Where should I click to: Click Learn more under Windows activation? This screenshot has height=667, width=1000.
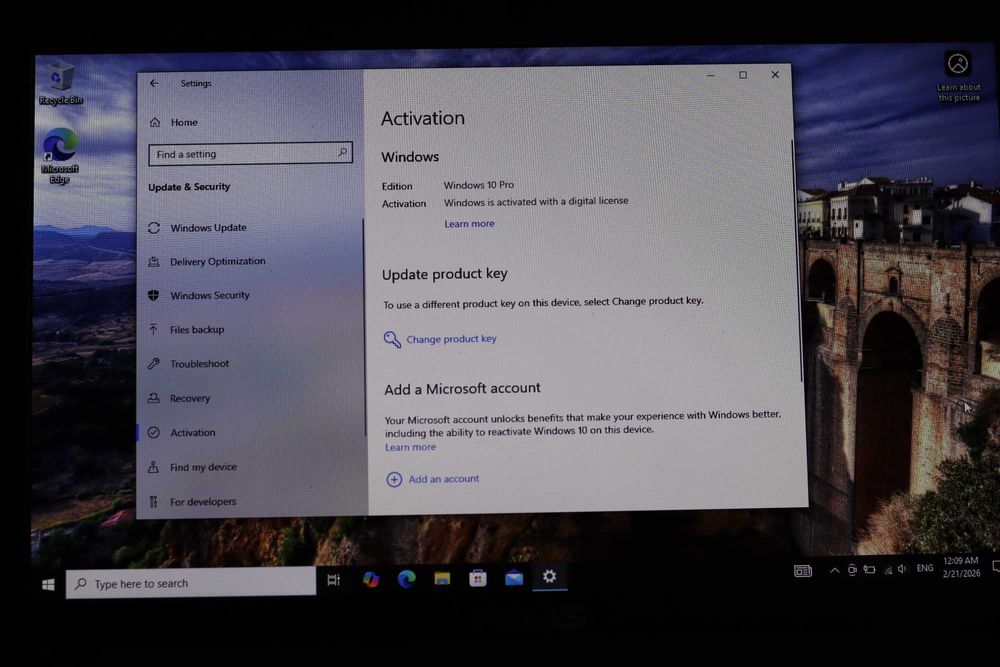(469, 224)
